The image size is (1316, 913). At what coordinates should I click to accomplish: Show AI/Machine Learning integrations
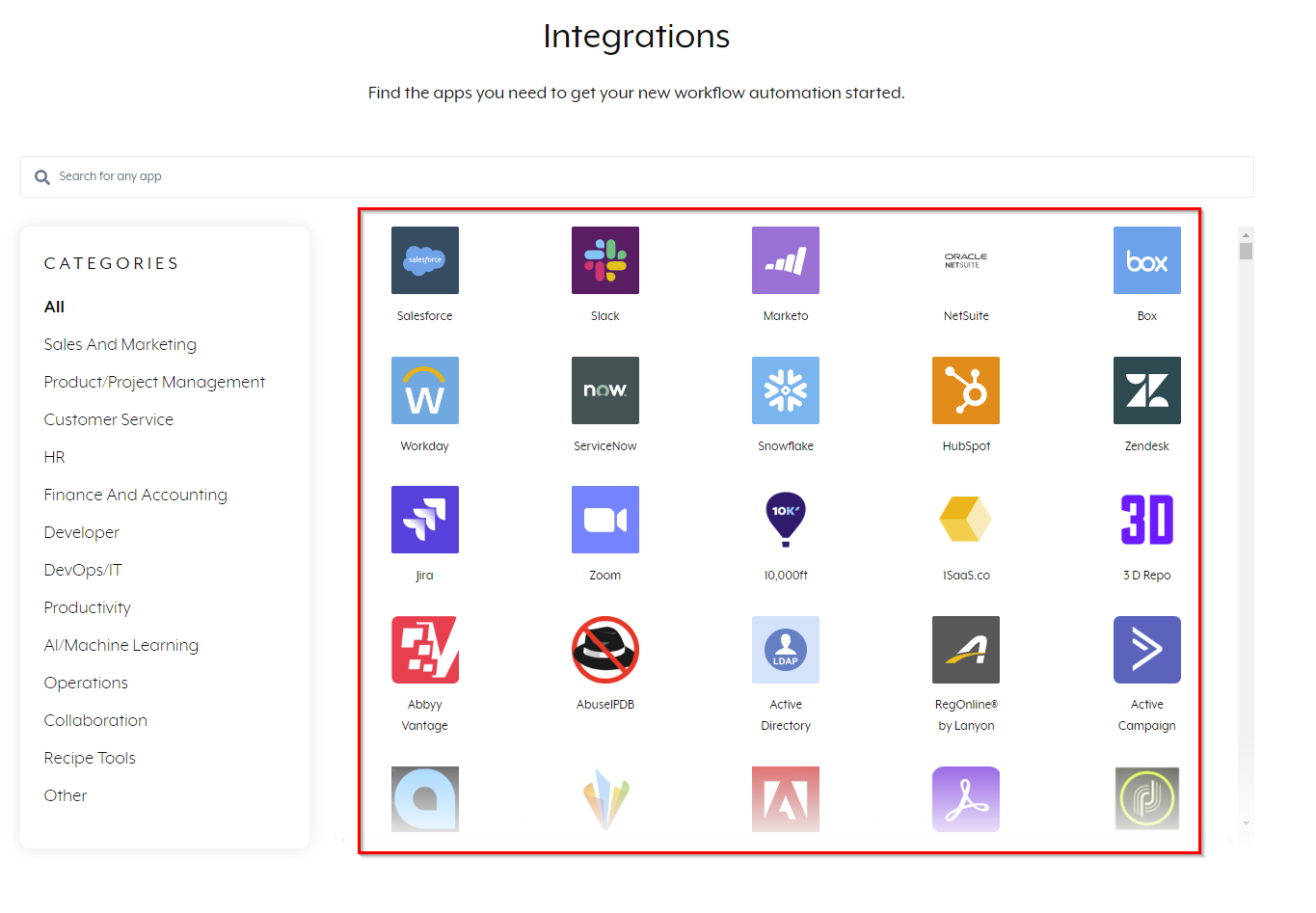pyautogui.click(x=121, y=645)
